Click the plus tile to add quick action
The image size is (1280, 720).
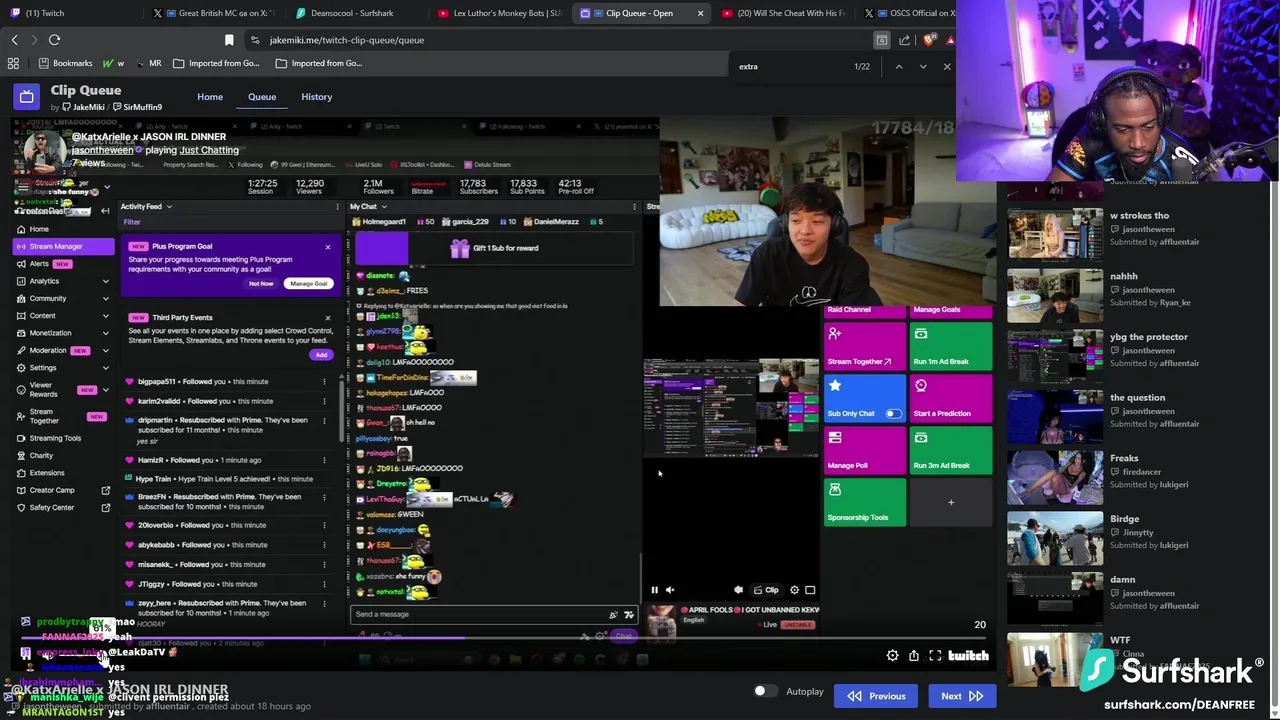click(951, 501)
